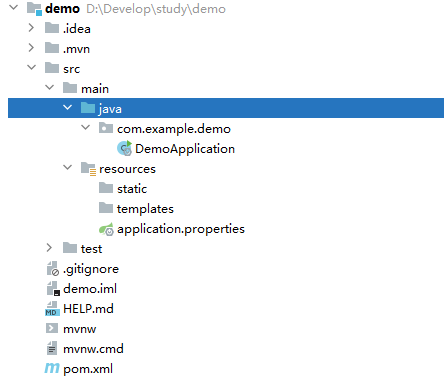Select the .mvn tree row
This screenshot has width=444, height=382.
pyautogui.click(x=226, y=49)
